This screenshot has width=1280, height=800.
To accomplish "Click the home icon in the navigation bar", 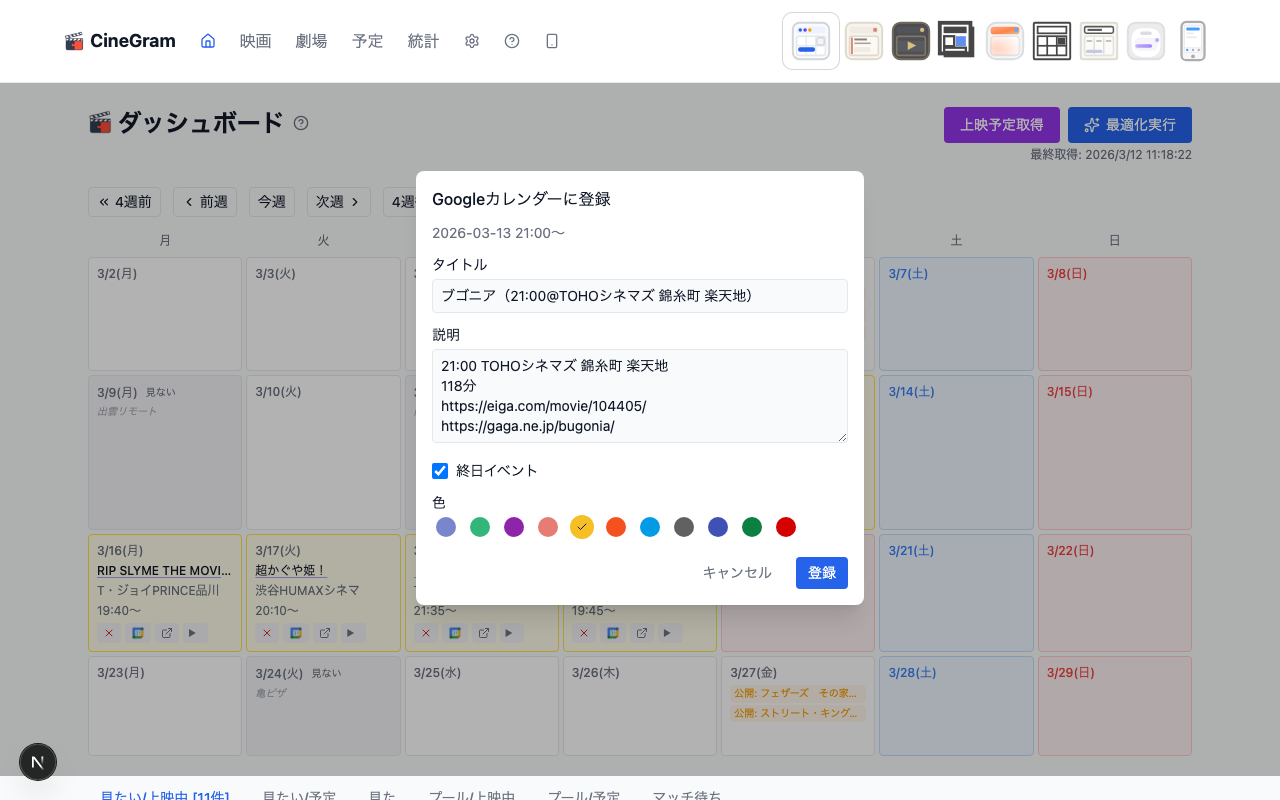I will tap(207, 41).
